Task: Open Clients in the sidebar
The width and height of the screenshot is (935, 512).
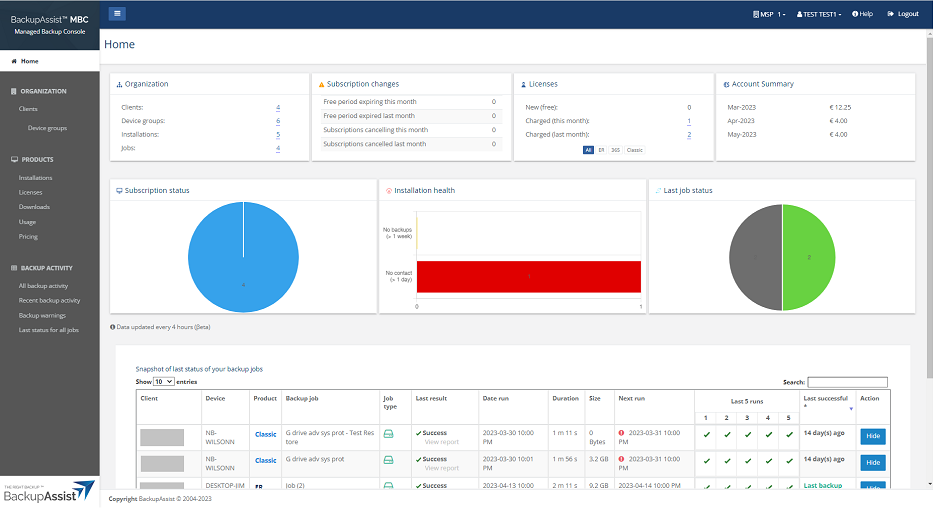Action: (x=28, y=109)
